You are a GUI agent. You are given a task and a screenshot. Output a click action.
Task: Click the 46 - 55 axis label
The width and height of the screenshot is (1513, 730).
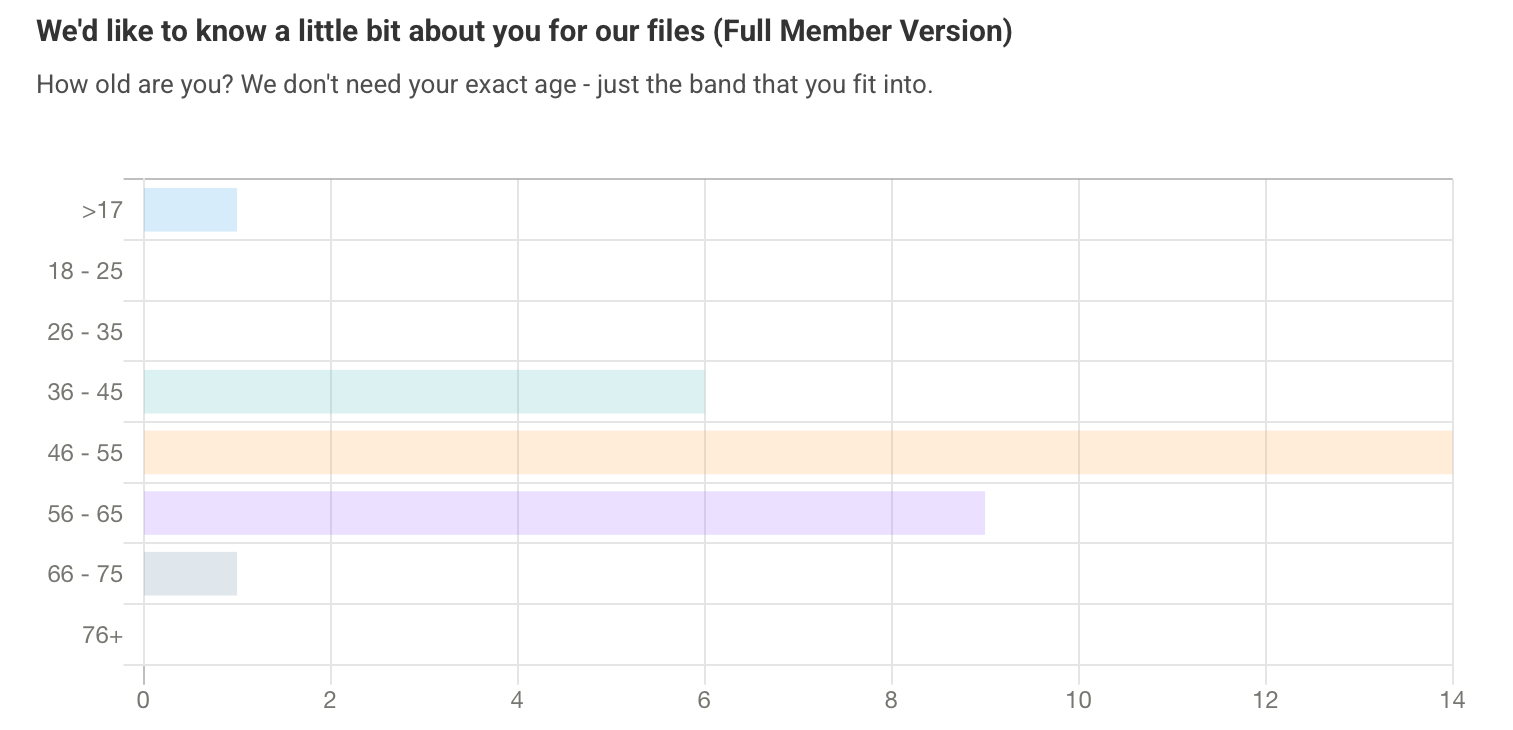[85, 453]
